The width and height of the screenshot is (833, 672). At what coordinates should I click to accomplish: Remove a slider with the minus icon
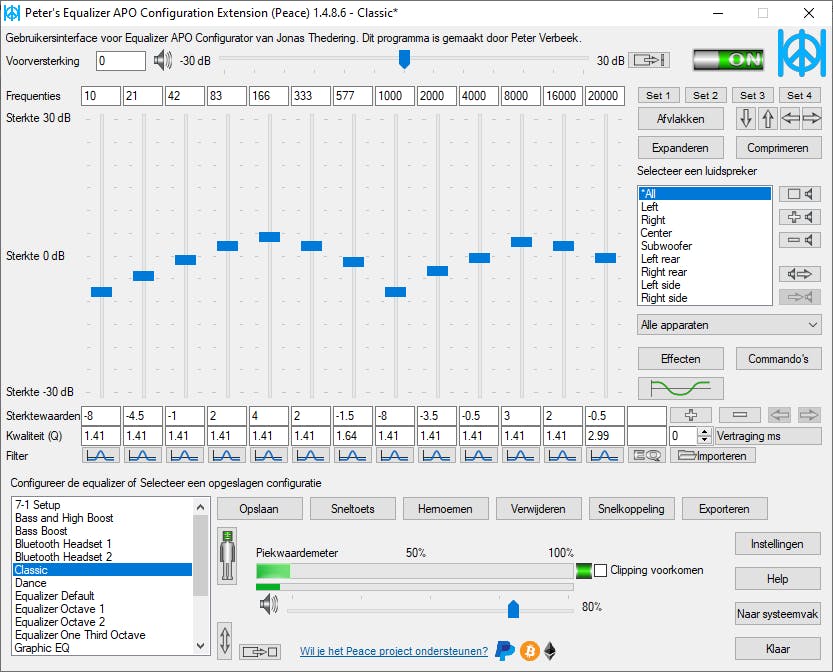[740, 415]
